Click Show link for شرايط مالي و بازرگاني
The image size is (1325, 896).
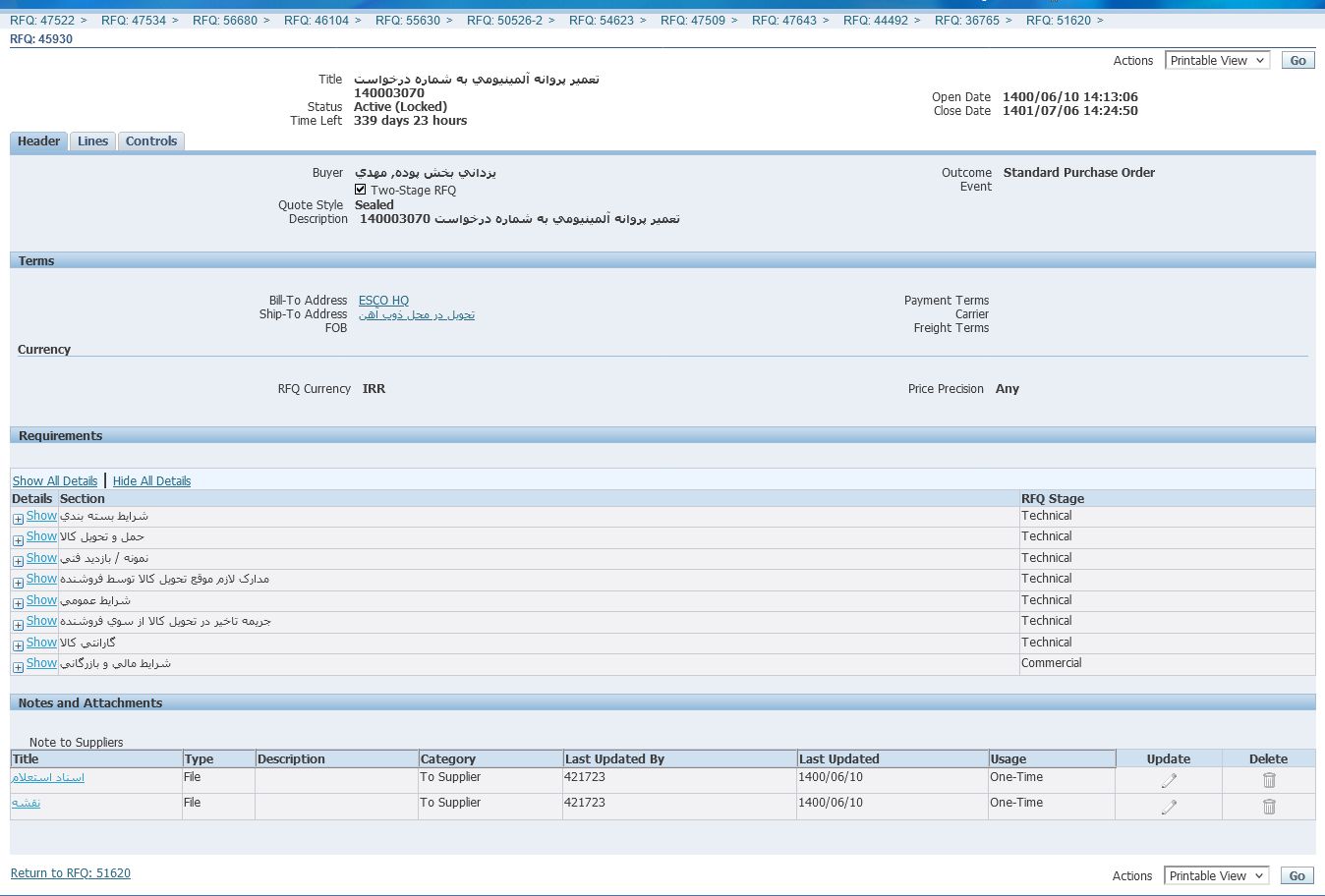tap(41, 663)
